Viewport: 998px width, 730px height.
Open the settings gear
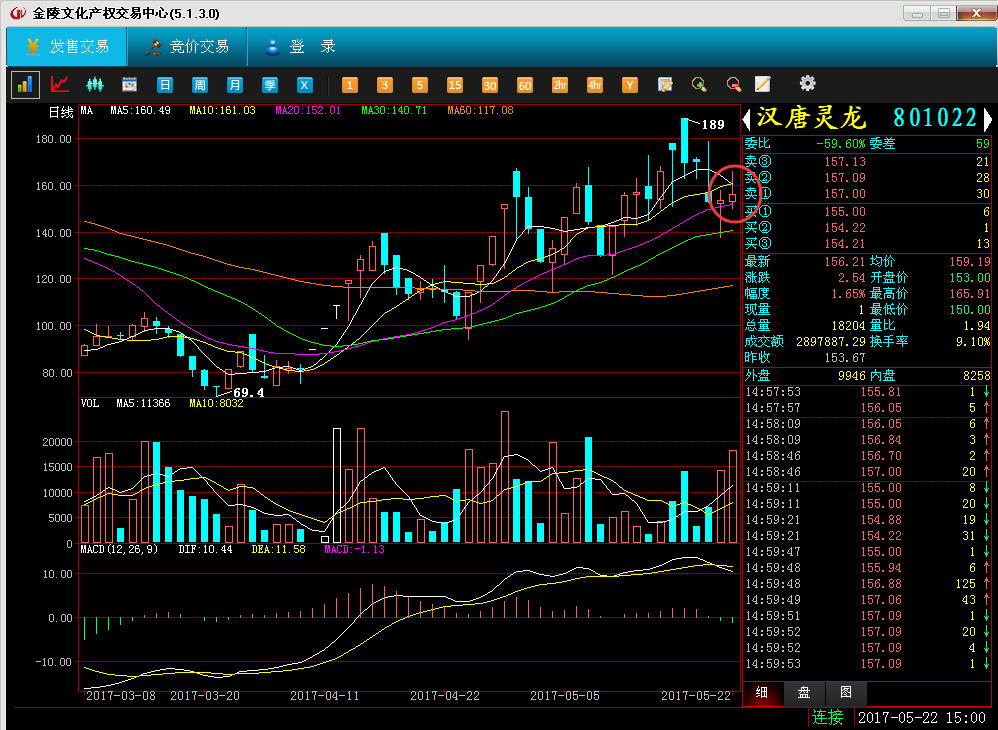[807, 83]
